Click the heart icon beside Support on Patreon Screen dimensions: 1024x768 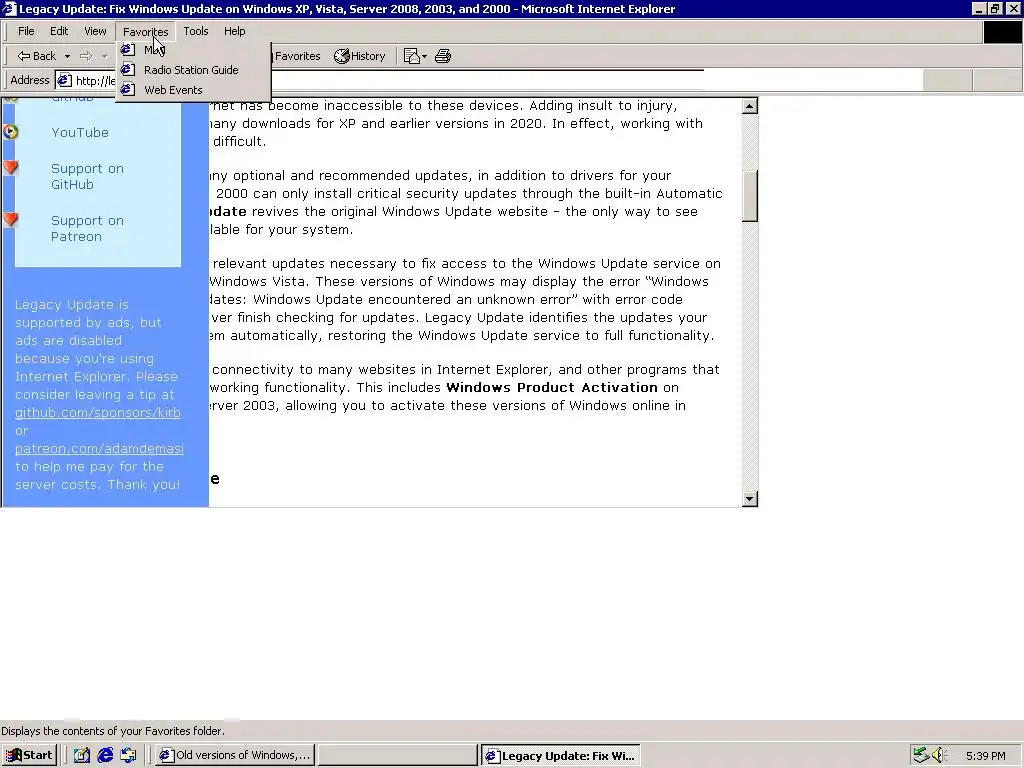click(x=10, y=219)
